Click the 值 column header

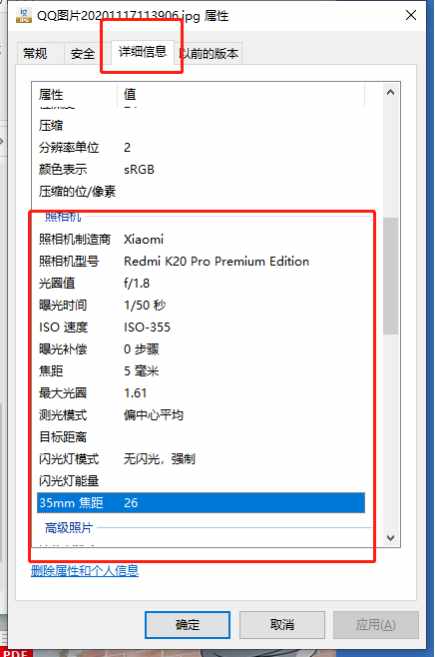pos(241,95)
